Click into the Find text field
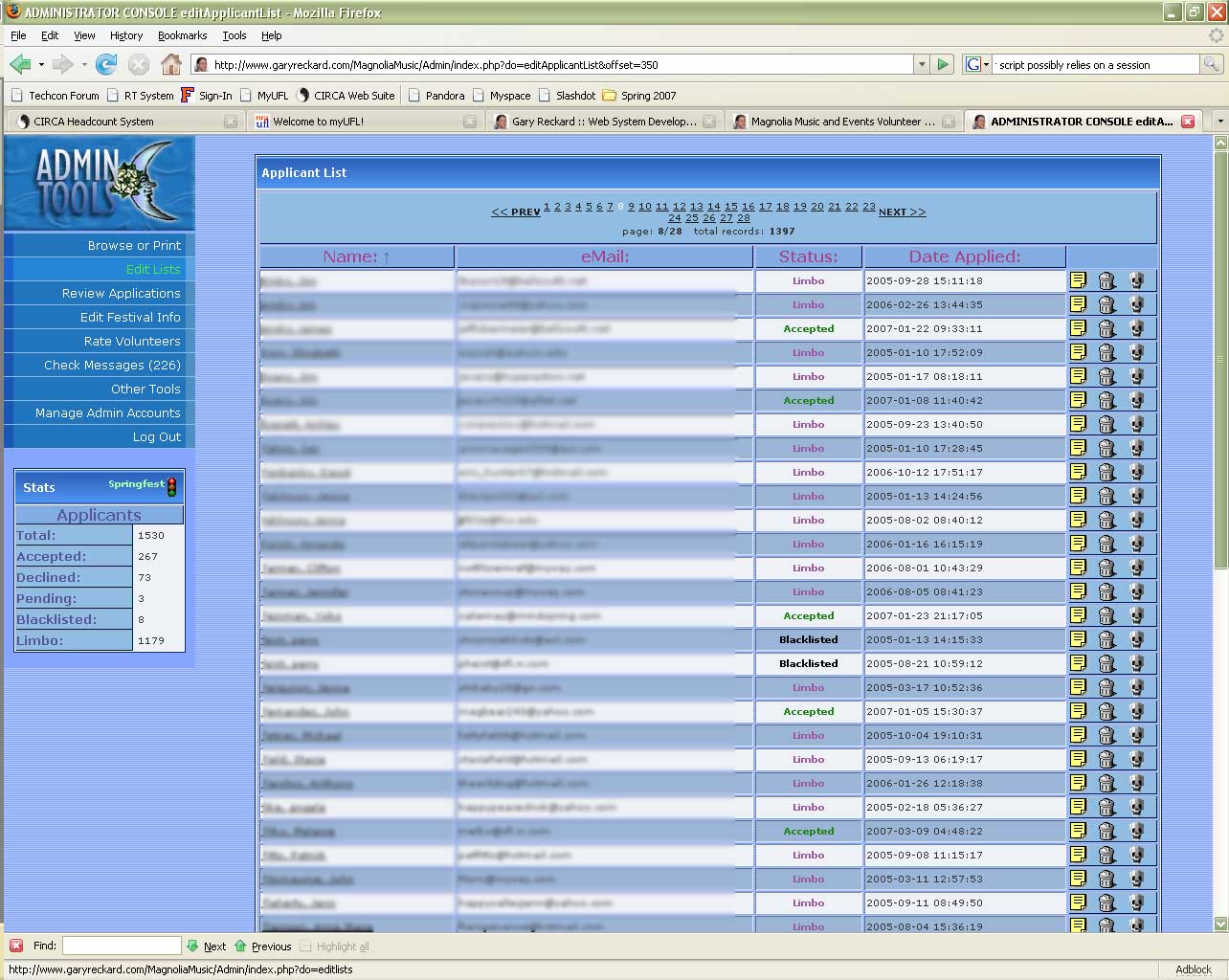Screen dimensions: 1229x980 pos(122,946)
